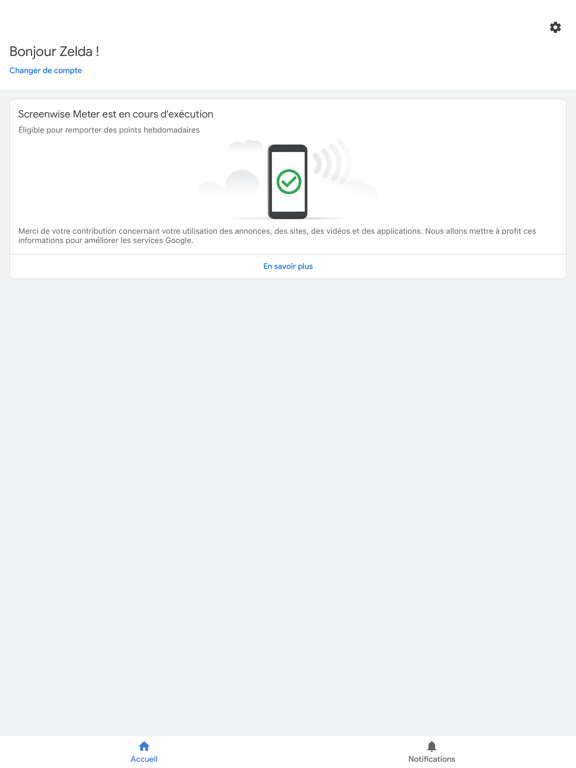The image size is (576, 768).
Task: Open the En savoir plus link
Action: pyautogui.click(x=288, y=266)
